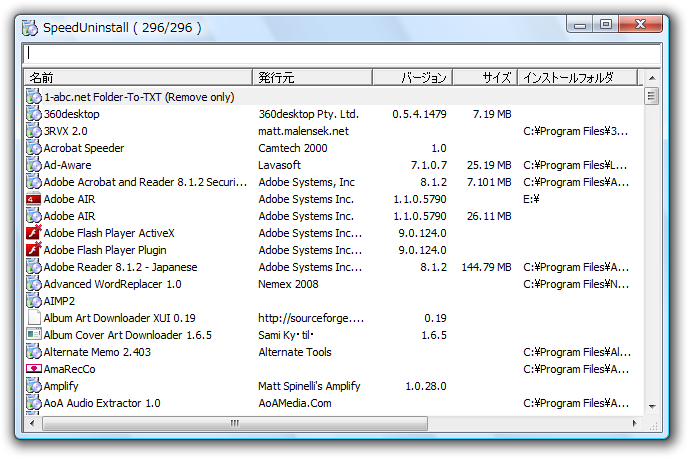The image size is (688, 459).
Task: Select Advanced WordReplacer 1.0 name
Action: pos(113,284)
